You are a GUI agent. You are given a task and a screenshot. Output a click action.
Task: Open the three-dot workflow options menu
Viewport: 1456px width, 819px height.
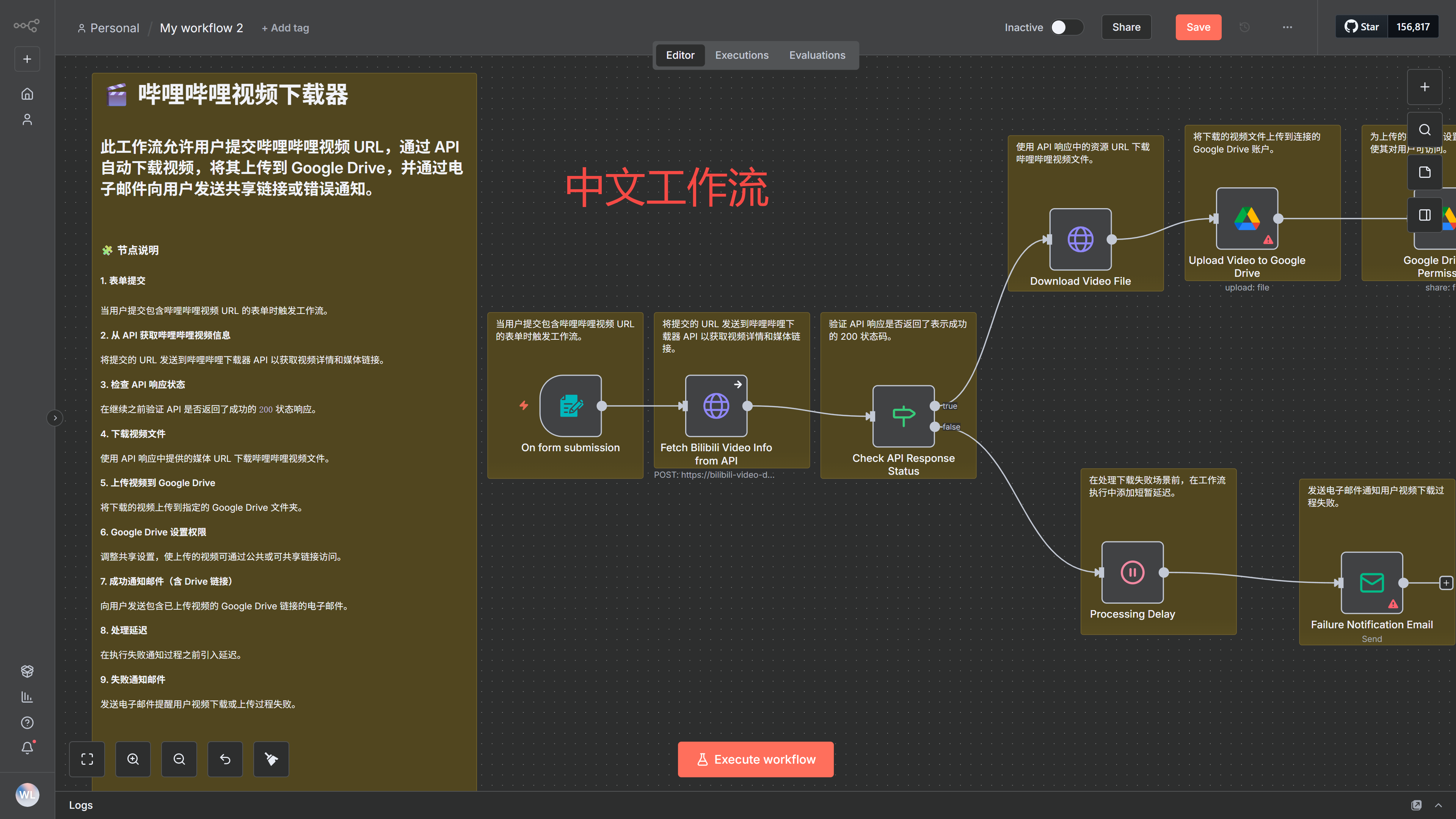[1287, 27]
